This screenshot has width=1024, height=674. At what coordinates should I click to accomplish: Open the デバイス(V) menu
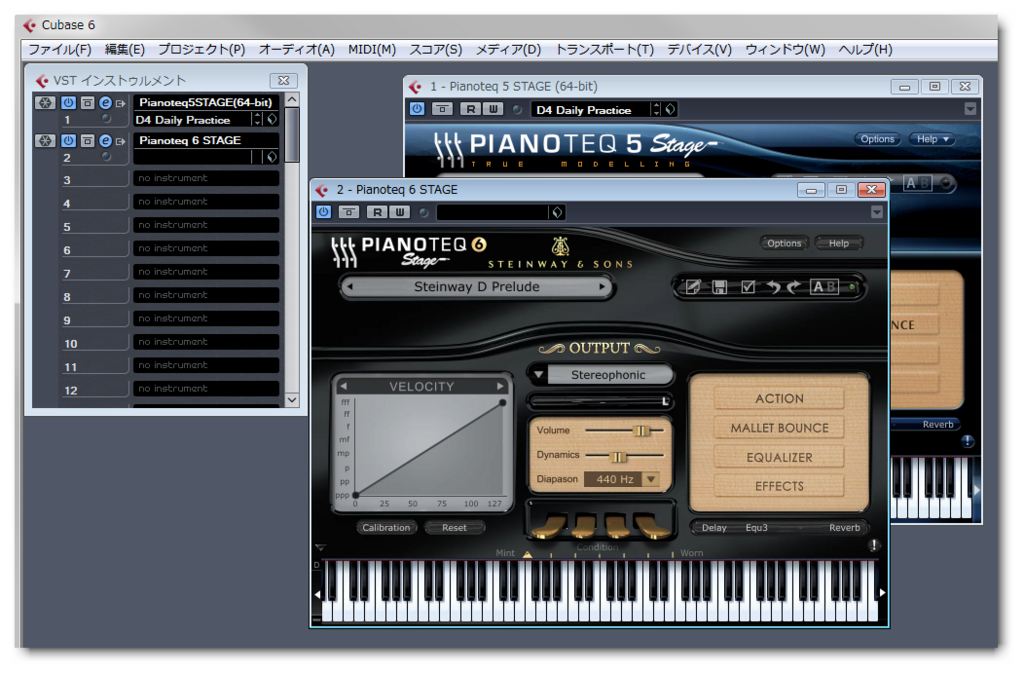(x=699, y=50)
